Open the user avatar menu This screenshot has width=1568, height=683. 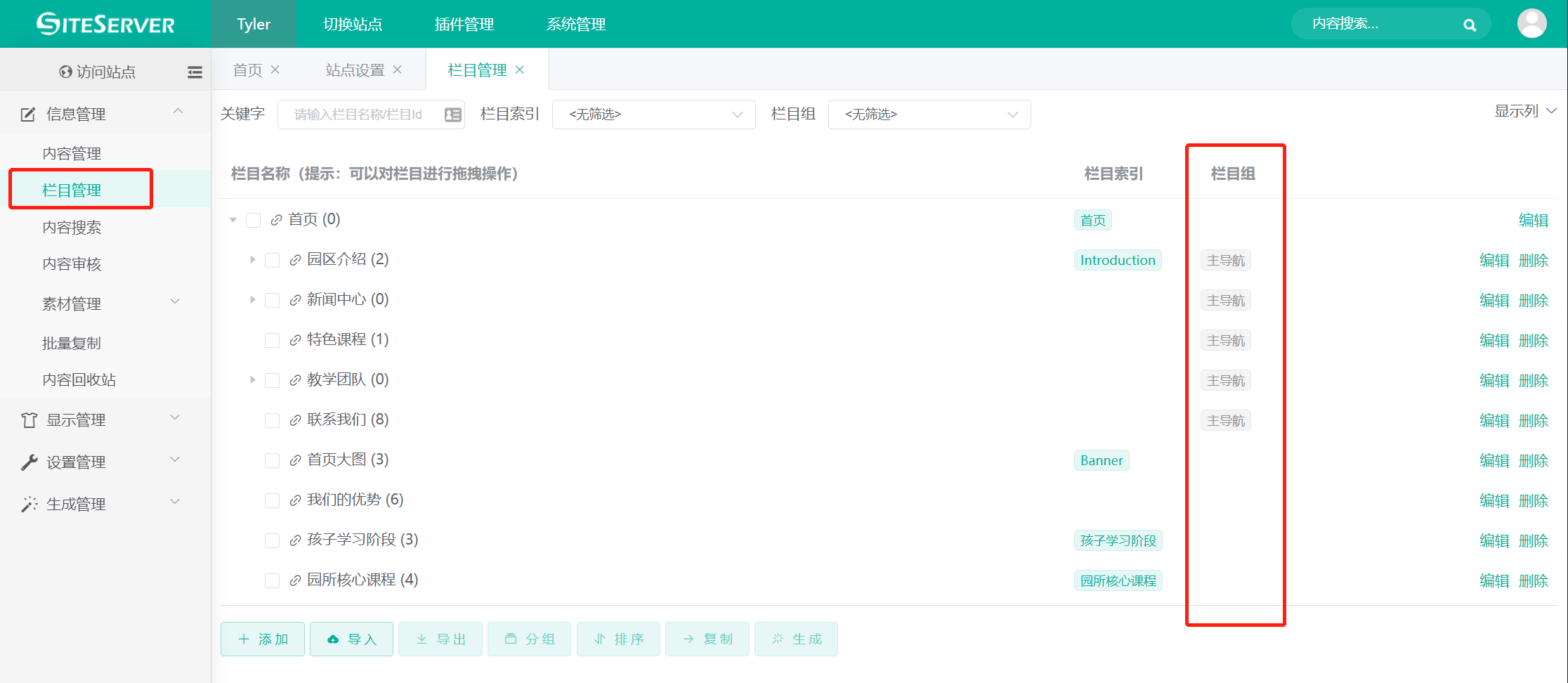coord(1531,24)
